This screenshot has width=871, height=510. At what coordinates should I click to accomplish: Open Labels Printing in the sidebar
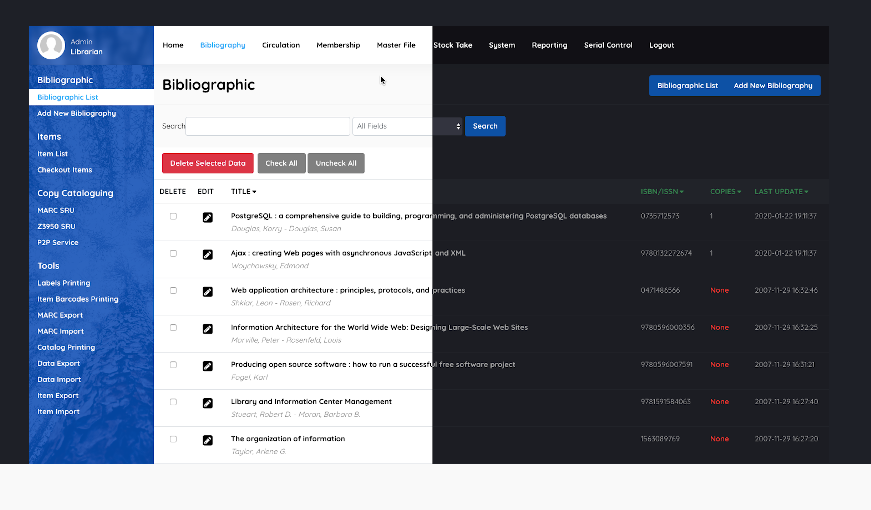click(63, 283)
